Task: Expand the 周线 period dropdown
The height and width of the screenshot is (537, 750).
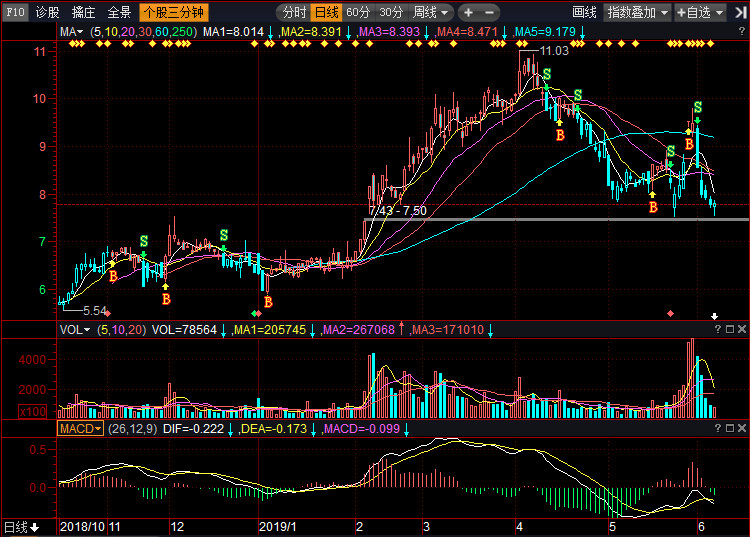Action: (x=431, y=13)
